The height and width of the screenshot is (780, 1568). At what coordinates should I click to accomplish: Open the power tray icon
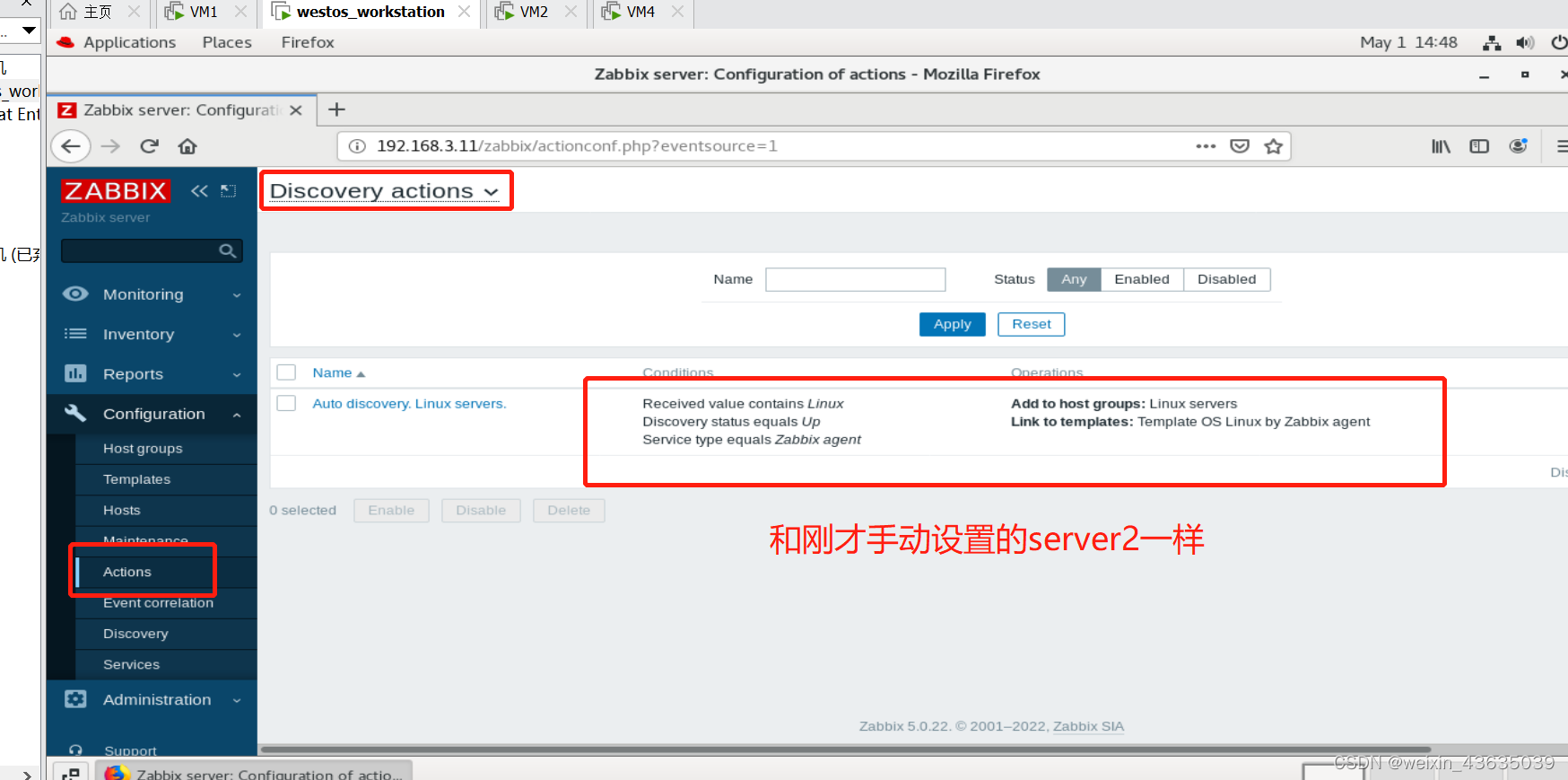[x=1559, y=42]
